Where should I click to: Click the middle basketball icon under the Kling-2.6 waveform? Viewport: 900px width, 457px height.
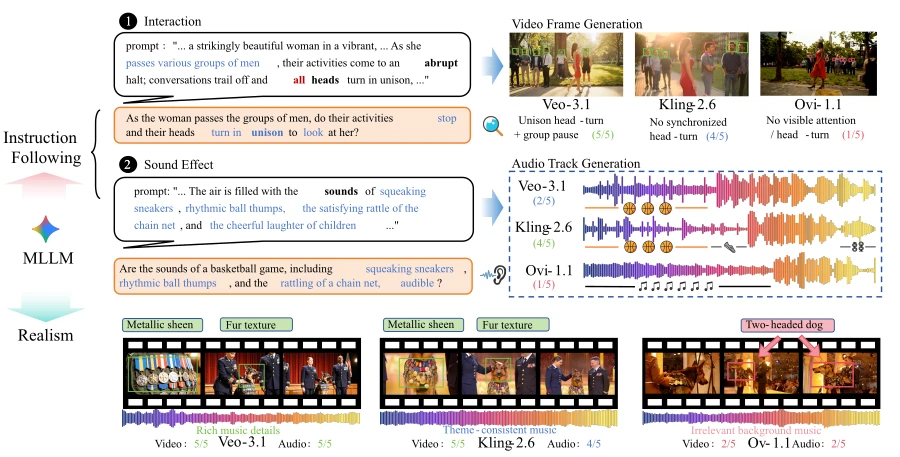pos(649,247)
